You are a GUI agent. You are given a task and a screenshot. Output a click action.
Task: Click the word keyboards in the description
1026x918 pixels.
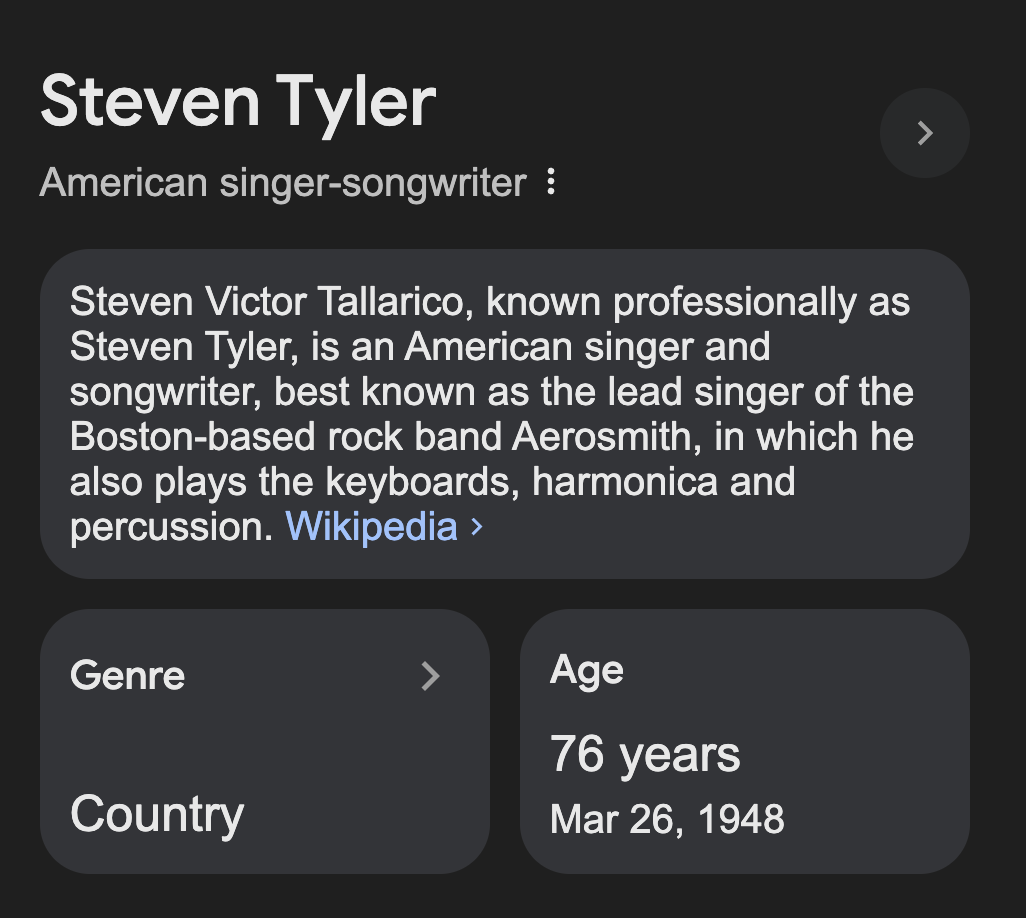point(423,482)
